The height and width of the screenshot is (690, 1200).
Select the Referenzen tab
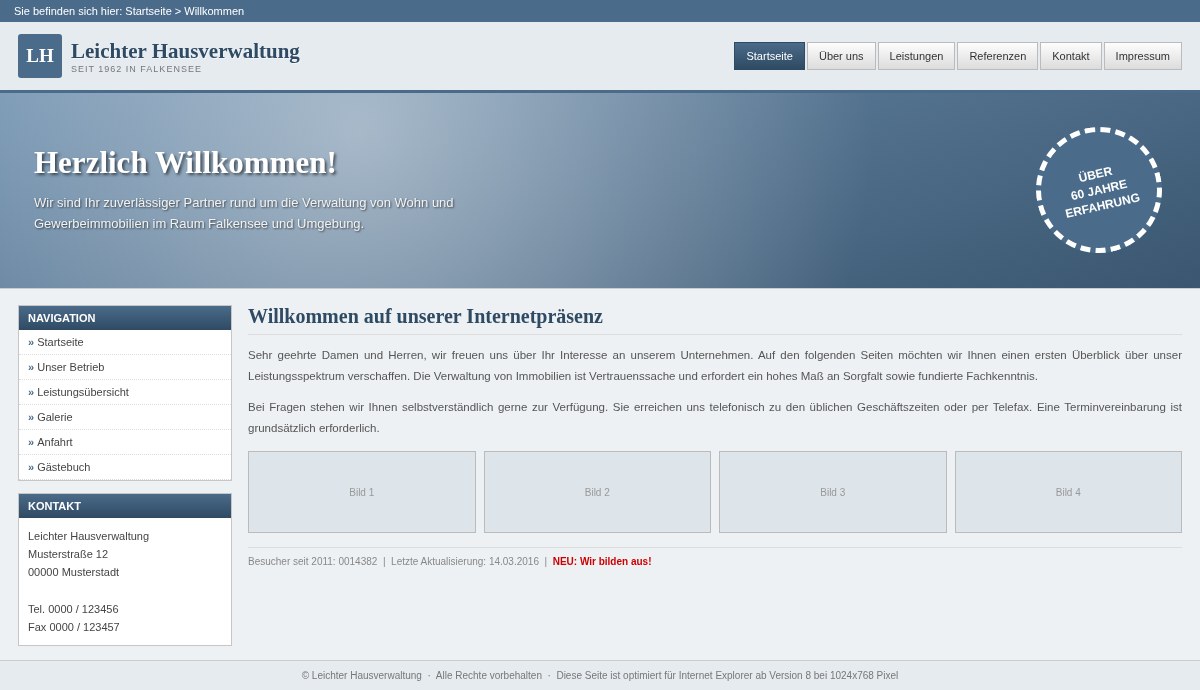coord(997,56)
